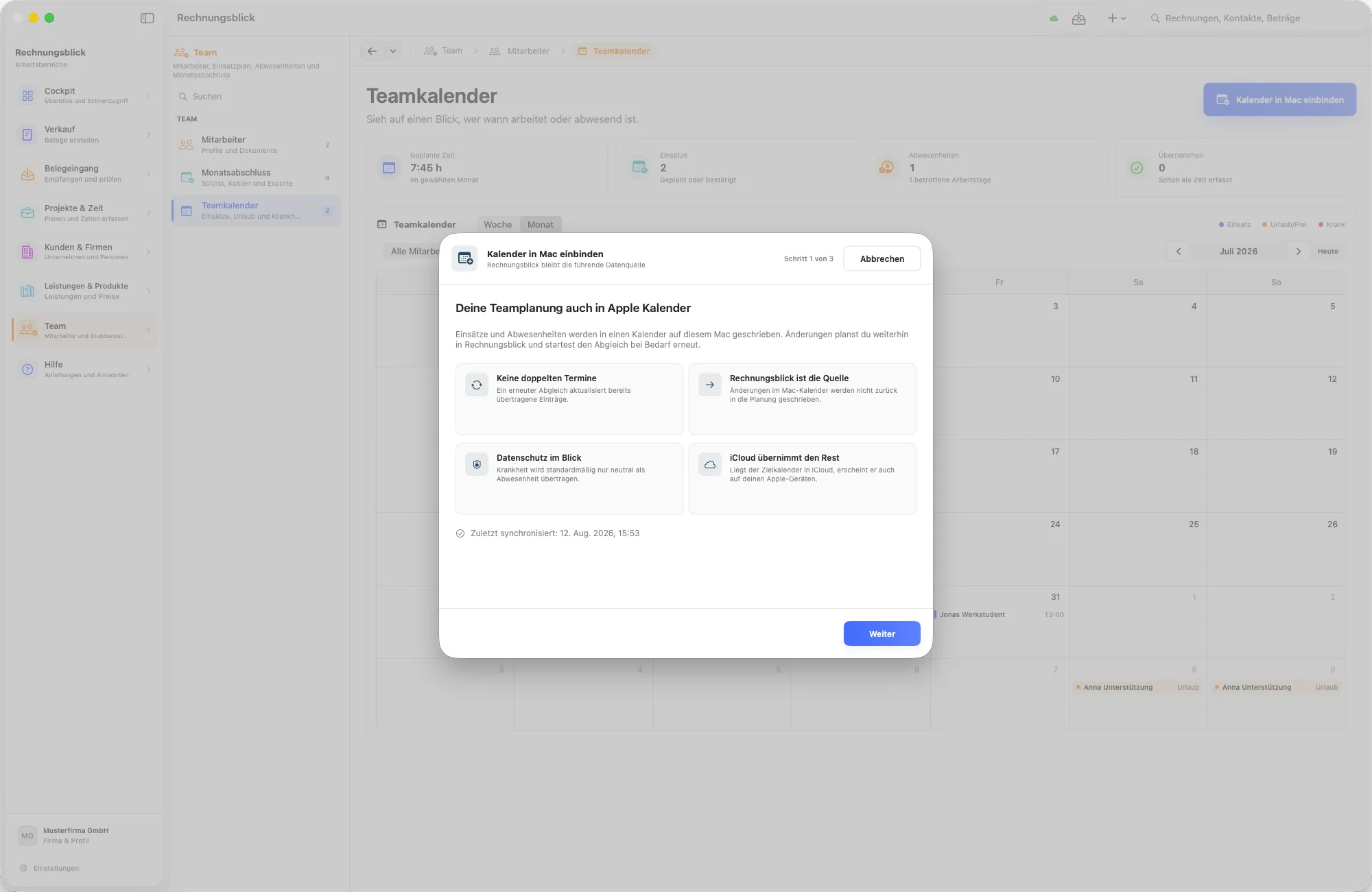Click Weiter to continue the wizard
This screenshot has height=892, width=1372.
point(882,634)
